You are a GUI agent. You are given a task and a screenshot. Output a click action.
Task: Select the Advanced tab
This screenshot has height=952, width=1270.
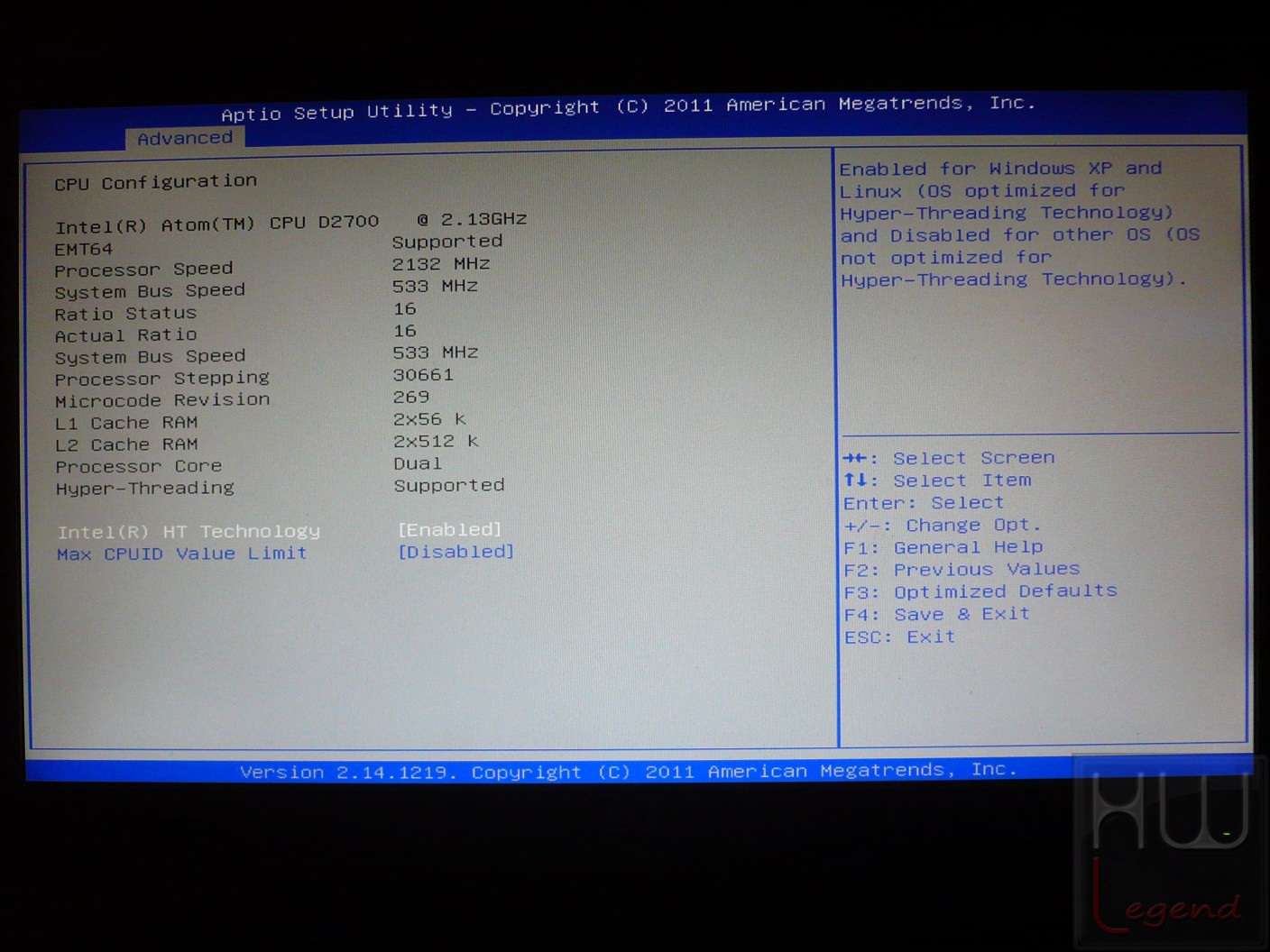[x=185, y=138]
